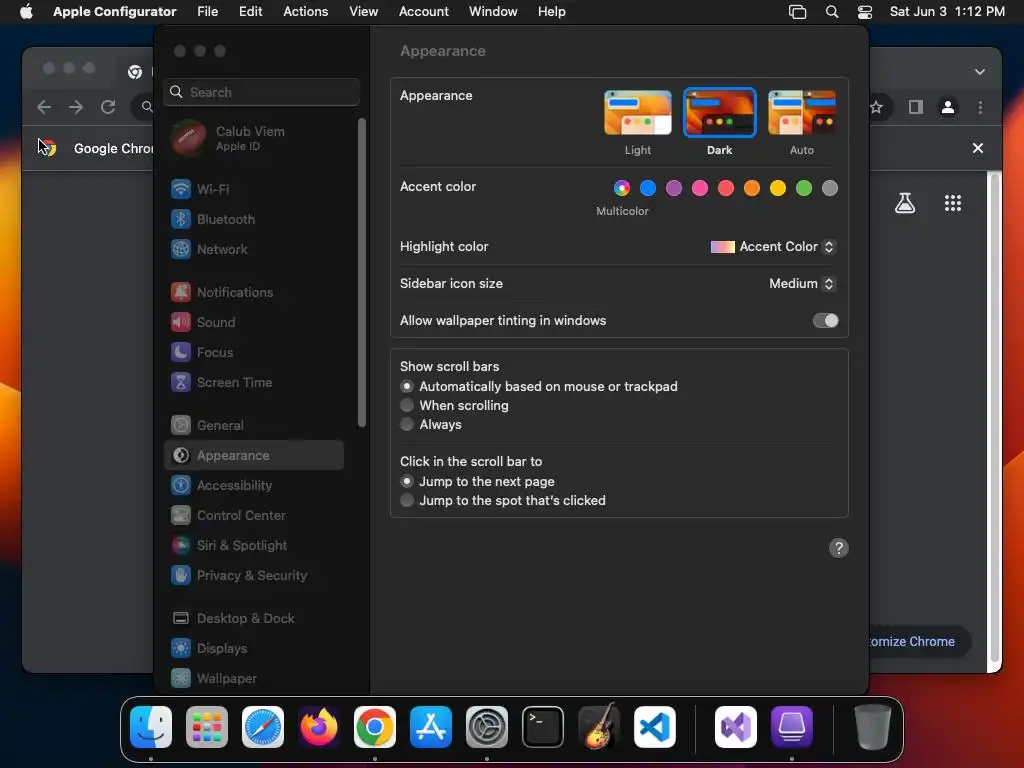This screenshot has height=768, width=1024.
Task: Select Always show scroll bars option
Action: (x=431, y=424)
